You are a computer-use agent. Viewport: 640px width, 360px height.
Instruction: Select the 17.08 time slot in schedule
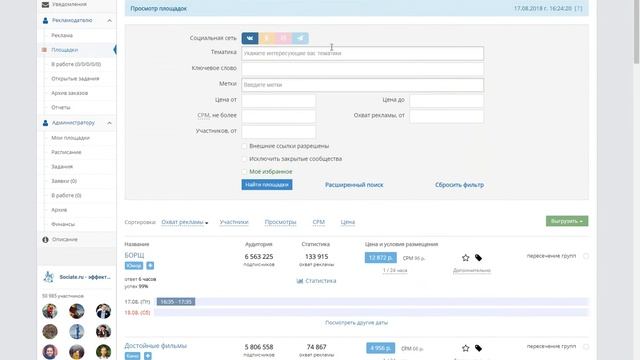(176, 302)
